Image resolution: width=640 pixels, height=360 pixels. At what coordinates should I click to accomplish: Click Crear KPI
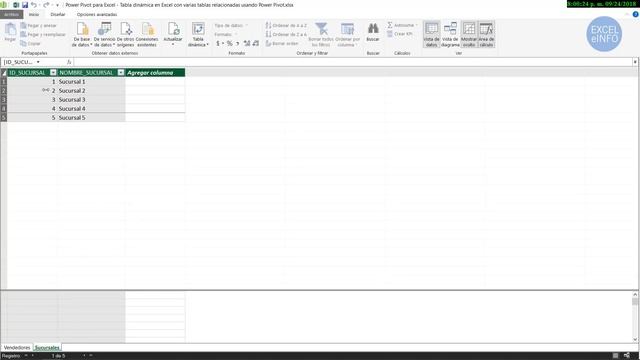tap(400, 34)
